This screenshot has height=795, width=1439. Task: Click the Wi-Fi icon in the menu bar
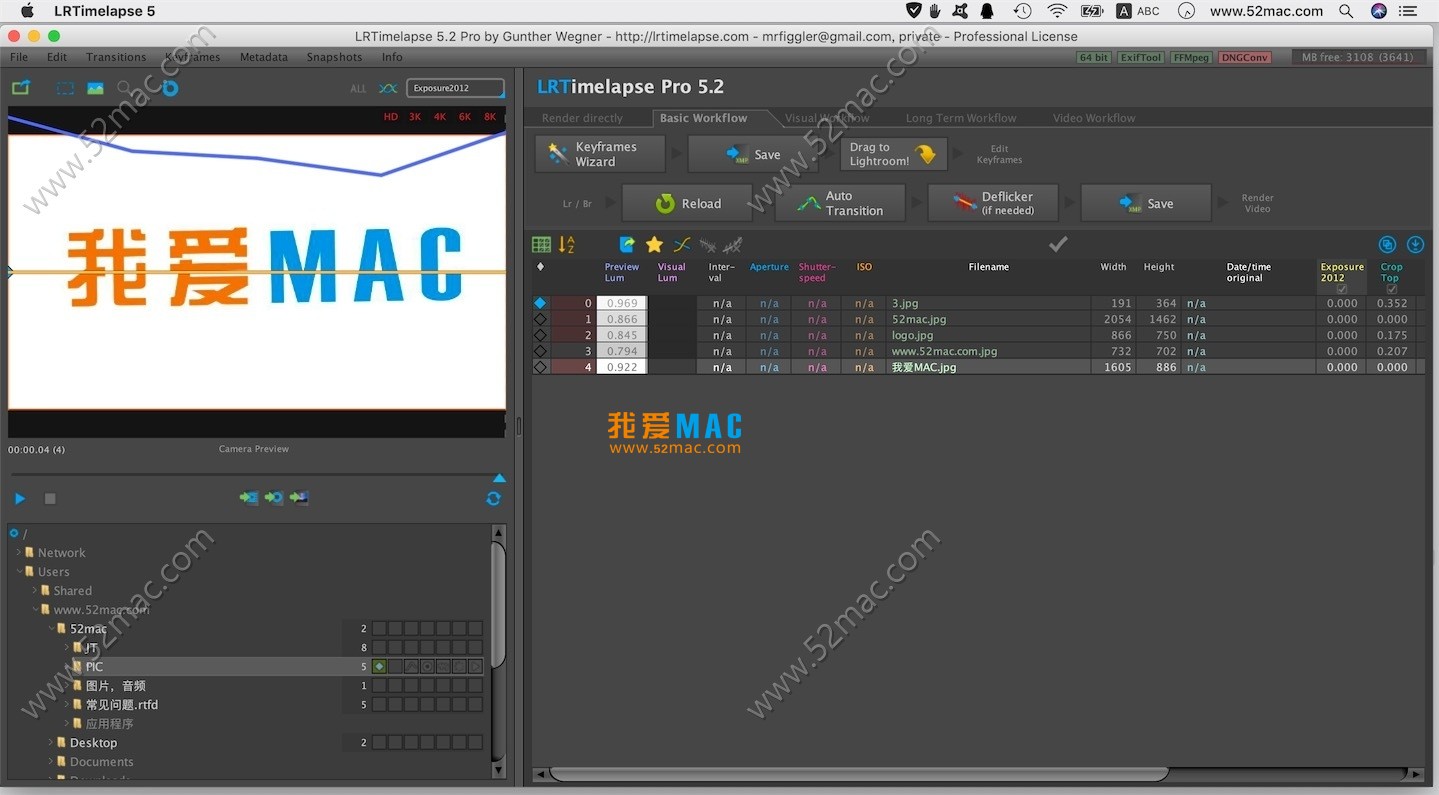tap(1057, 11)
